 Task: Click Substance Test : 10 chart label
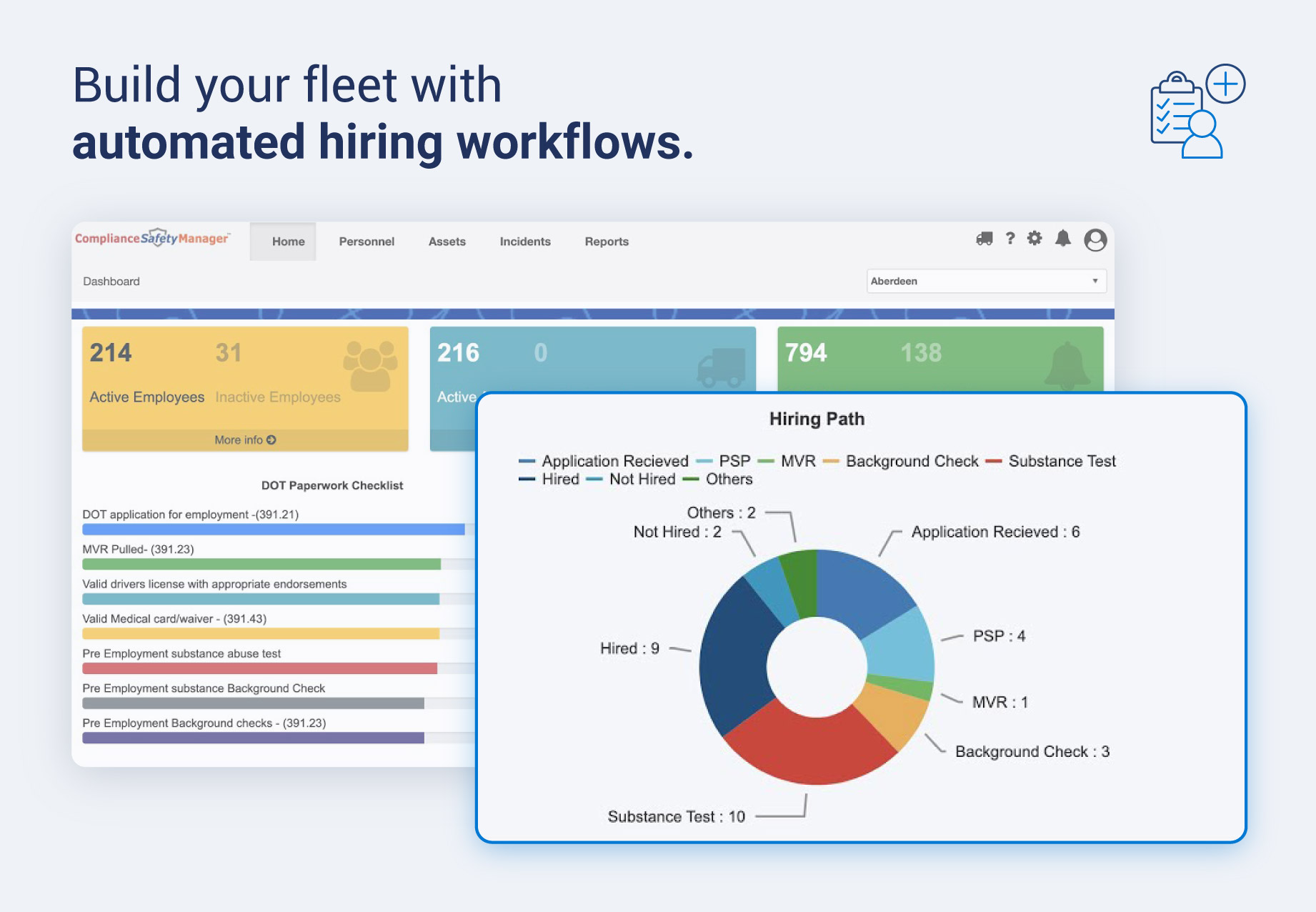[677, 816]
